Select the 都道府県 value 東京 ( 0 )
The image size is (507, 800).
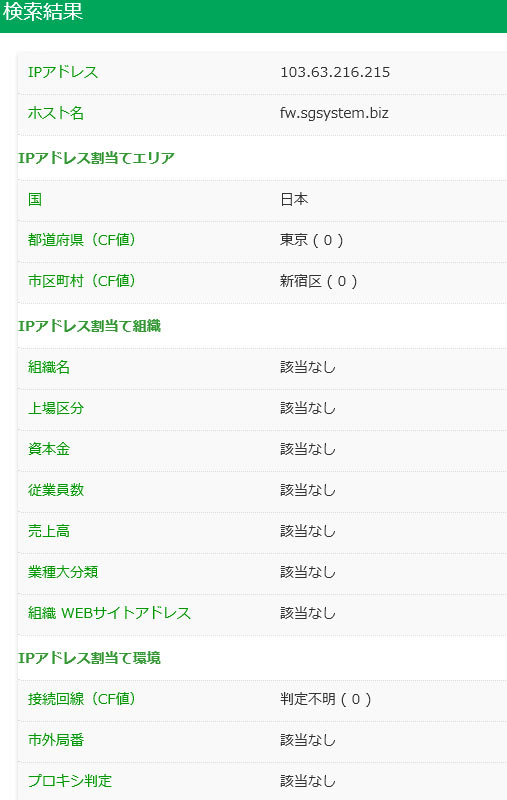tap(312, 240)
